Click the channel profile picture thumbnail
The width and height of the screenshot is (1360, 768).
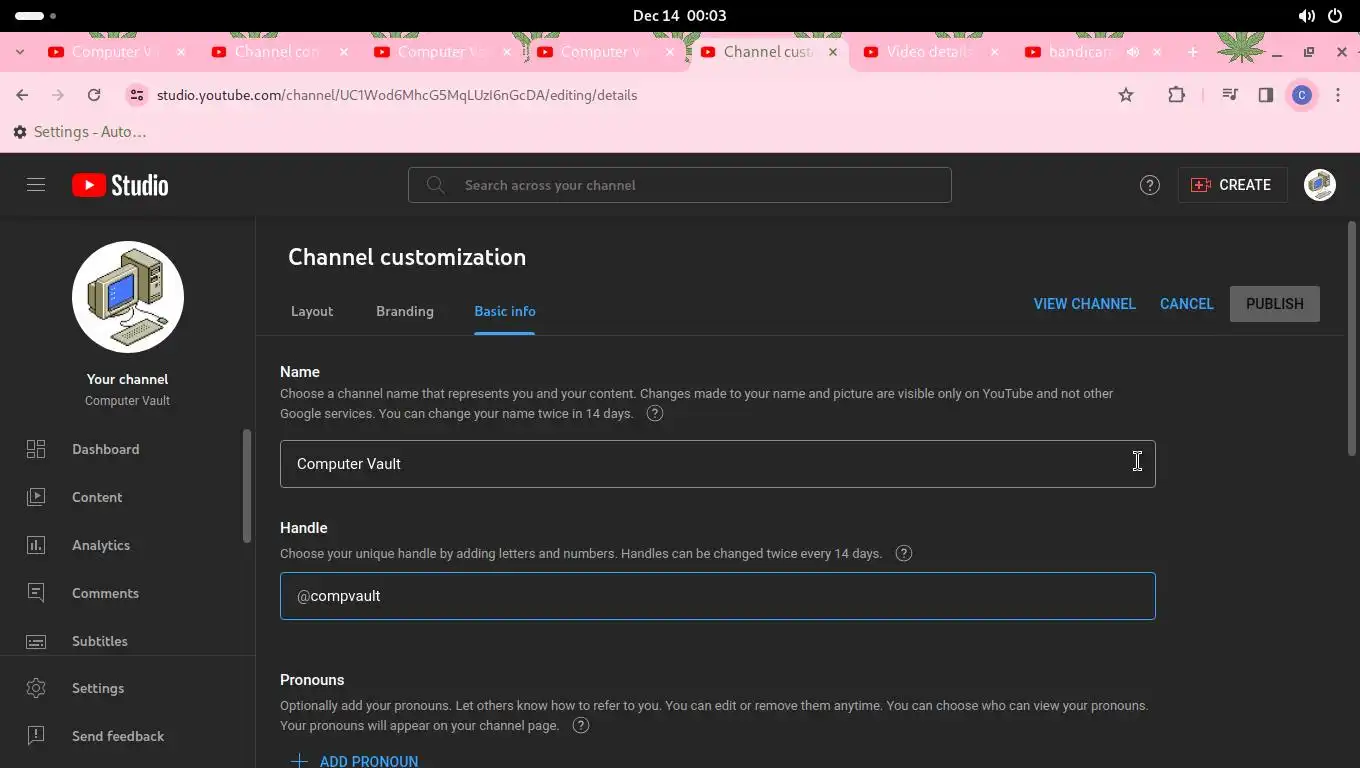[128, 297]
